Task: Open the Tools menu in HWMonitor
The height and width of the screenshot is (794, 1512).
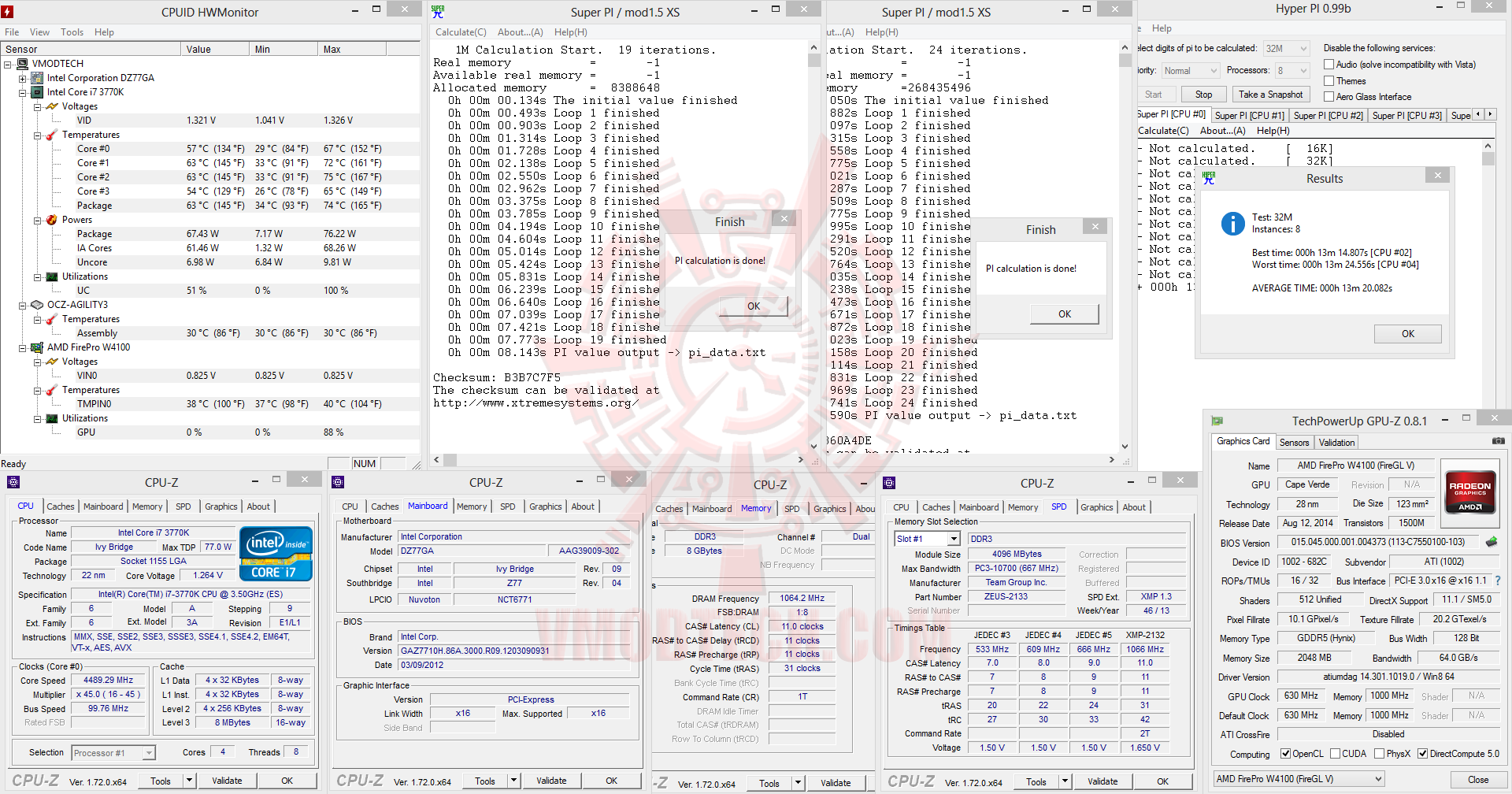Action: [x=72, y=32]
